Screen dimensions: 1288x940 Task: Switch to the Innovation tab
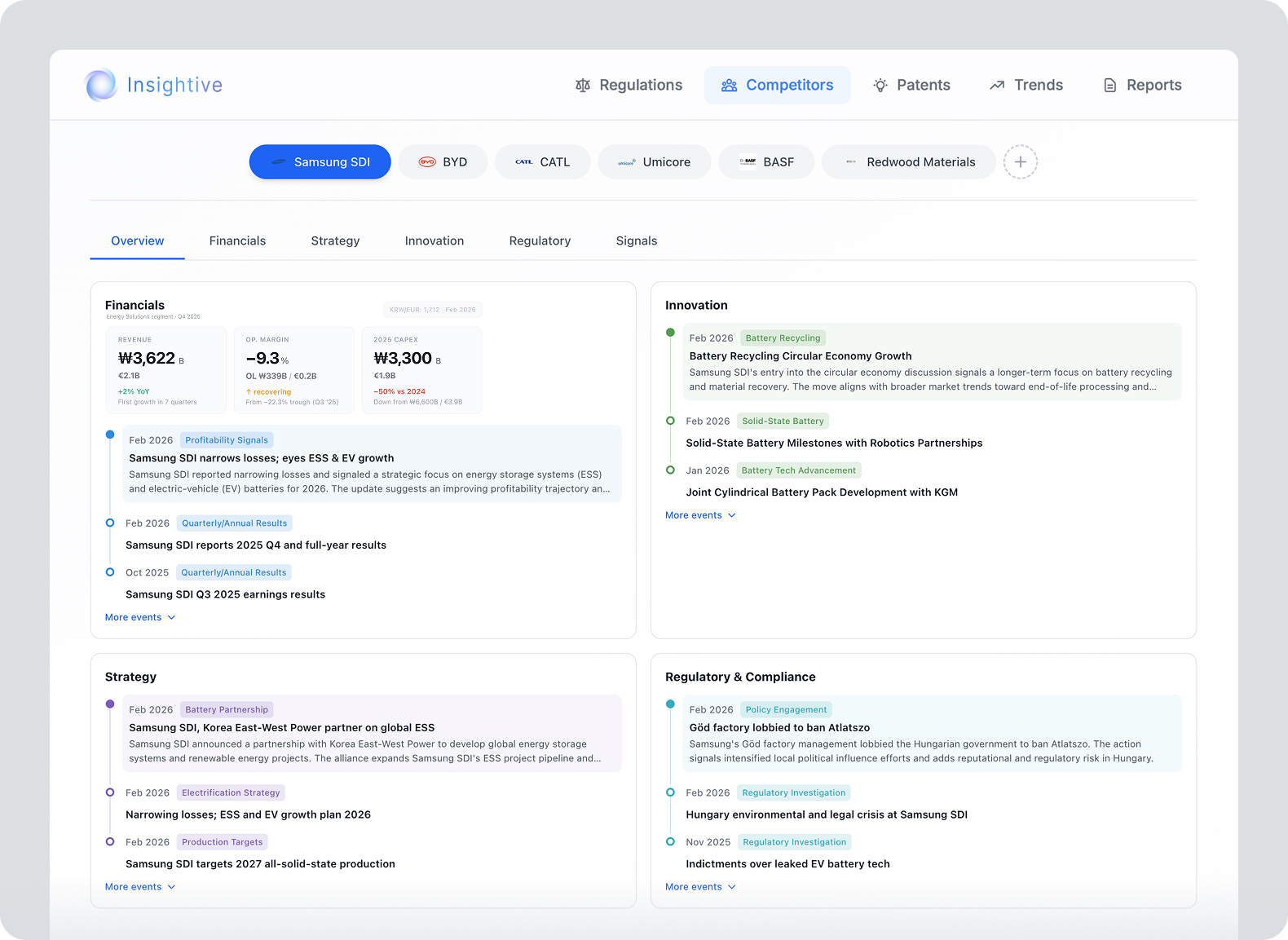point(434,241)
